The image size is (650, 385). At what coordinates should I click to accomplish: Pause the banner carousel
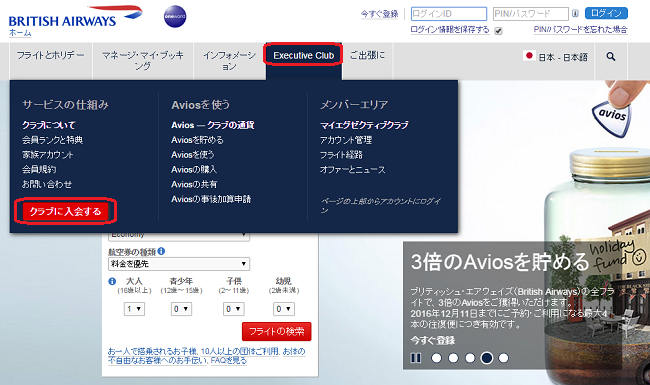415,358
